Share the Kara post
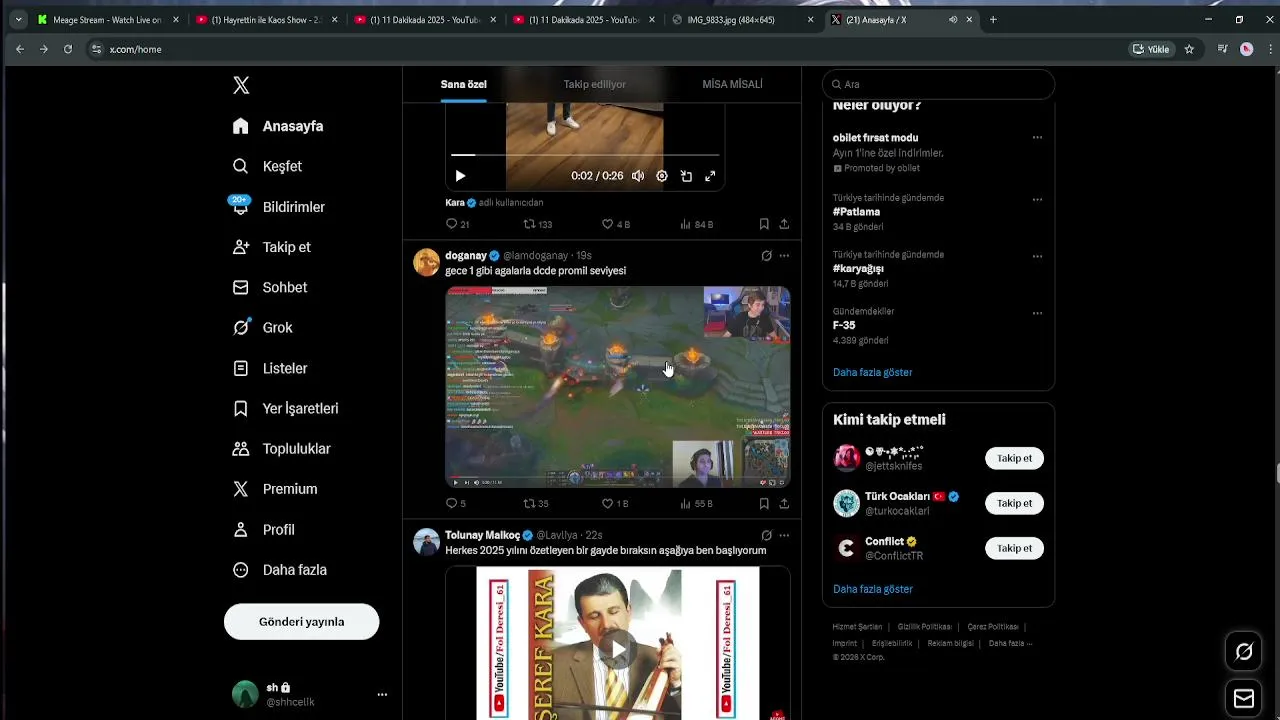This screenshot has width=1280, height=720. click(784, 224)
